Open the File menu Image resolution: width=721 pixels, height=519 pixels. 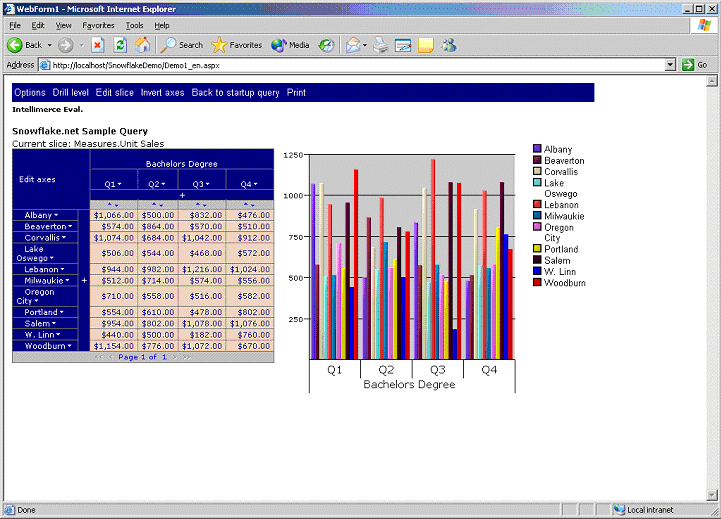[x=15, y=25]
